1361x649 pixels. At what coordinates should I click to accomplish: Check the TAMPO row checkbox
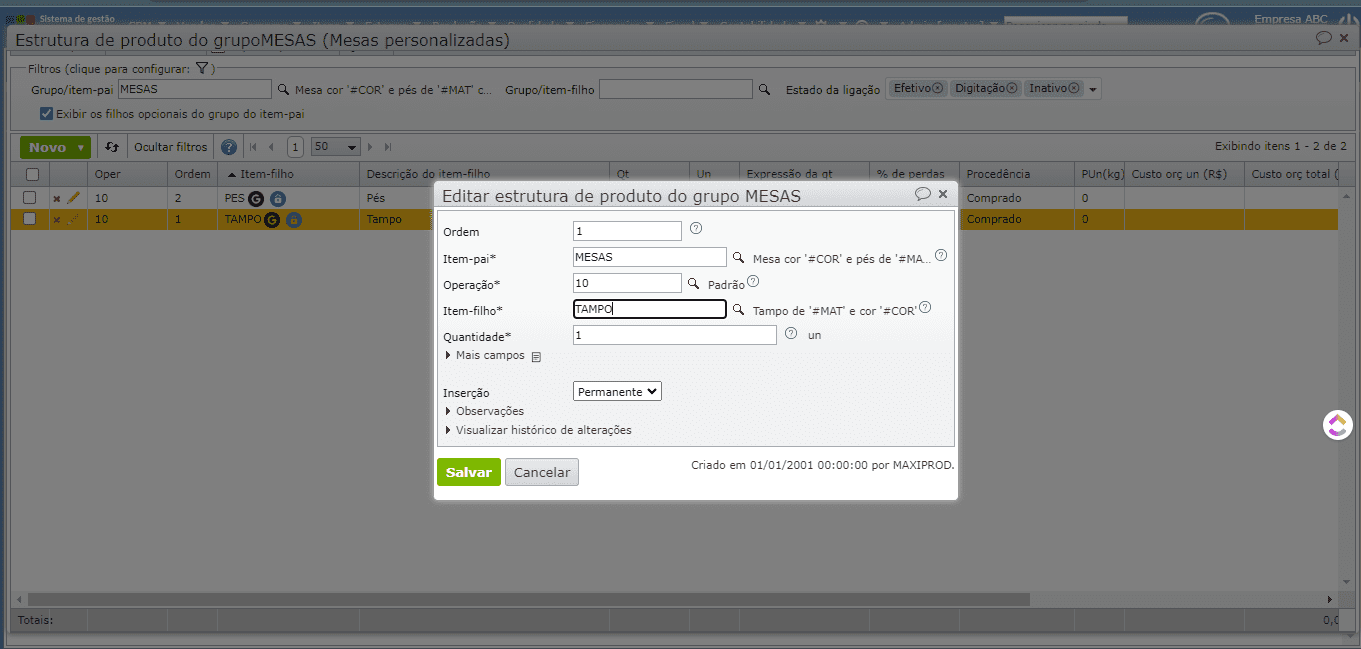pos(30,218)
